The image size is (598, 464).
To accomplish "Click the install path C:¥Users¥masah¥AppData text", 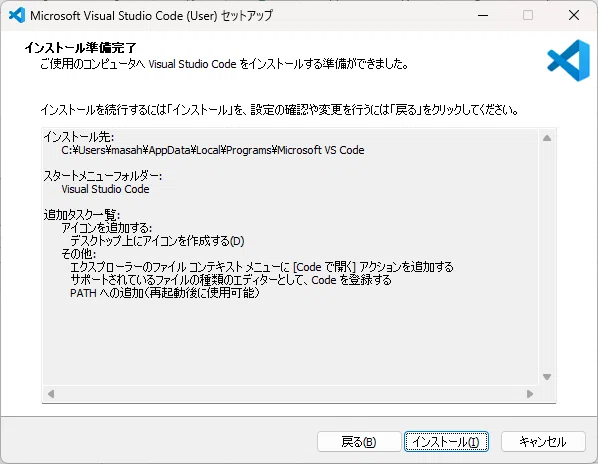I will (x=213, y=150).
